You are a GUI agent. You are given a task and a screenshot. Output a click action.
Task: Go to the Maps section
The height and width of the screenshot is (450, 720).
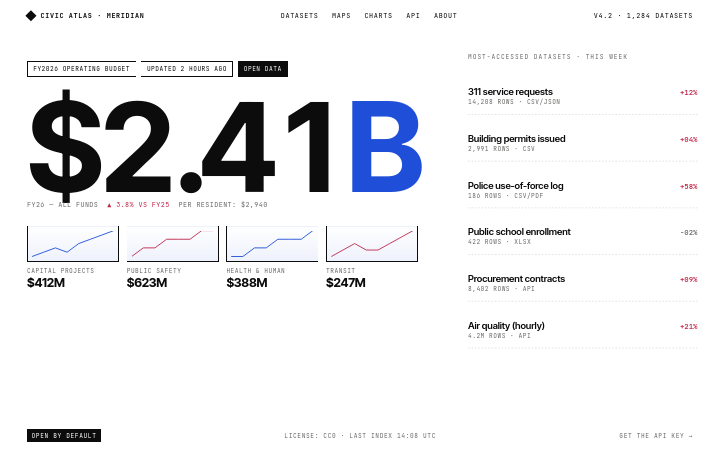point(341,16)
